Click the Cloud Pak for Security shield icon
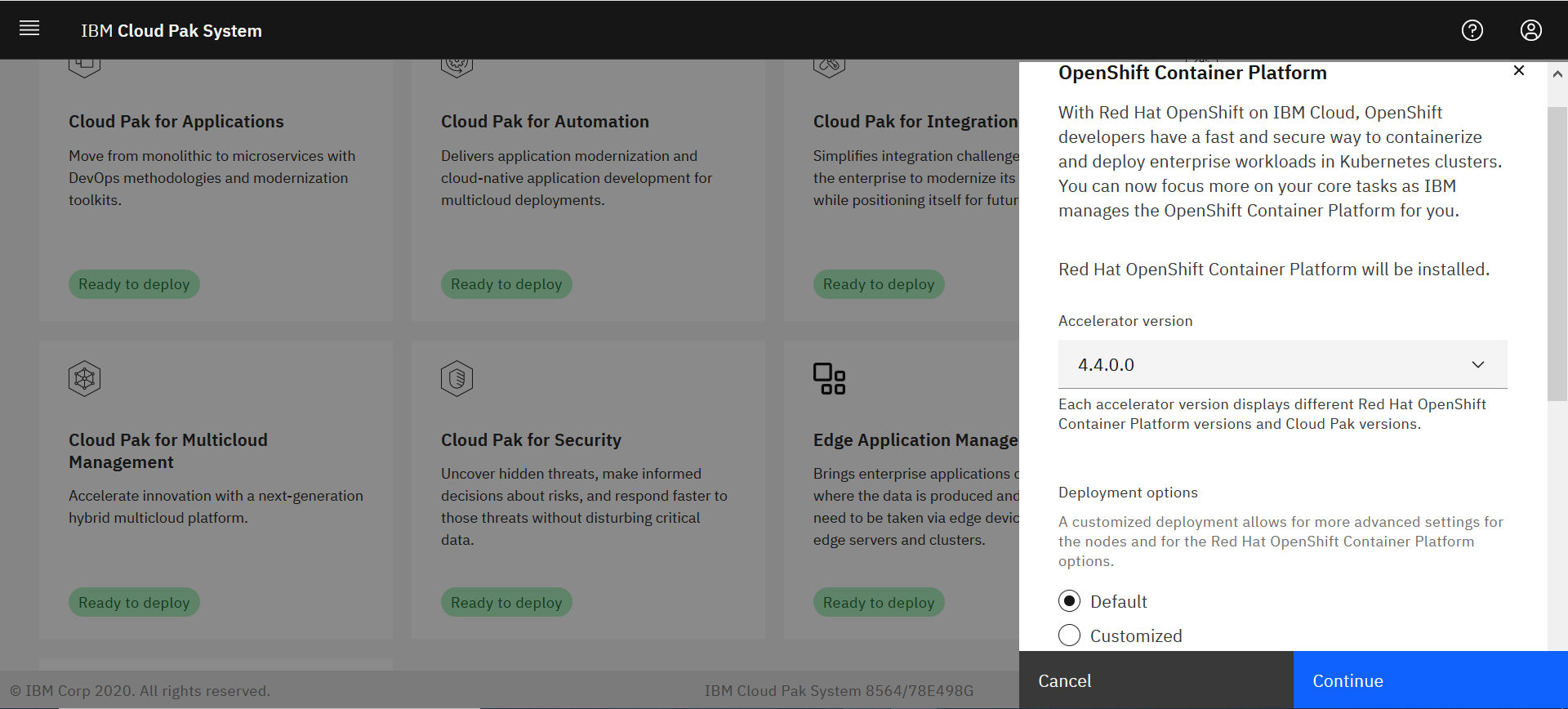Screen dimensions: 1568x709 tap(457, 378)
